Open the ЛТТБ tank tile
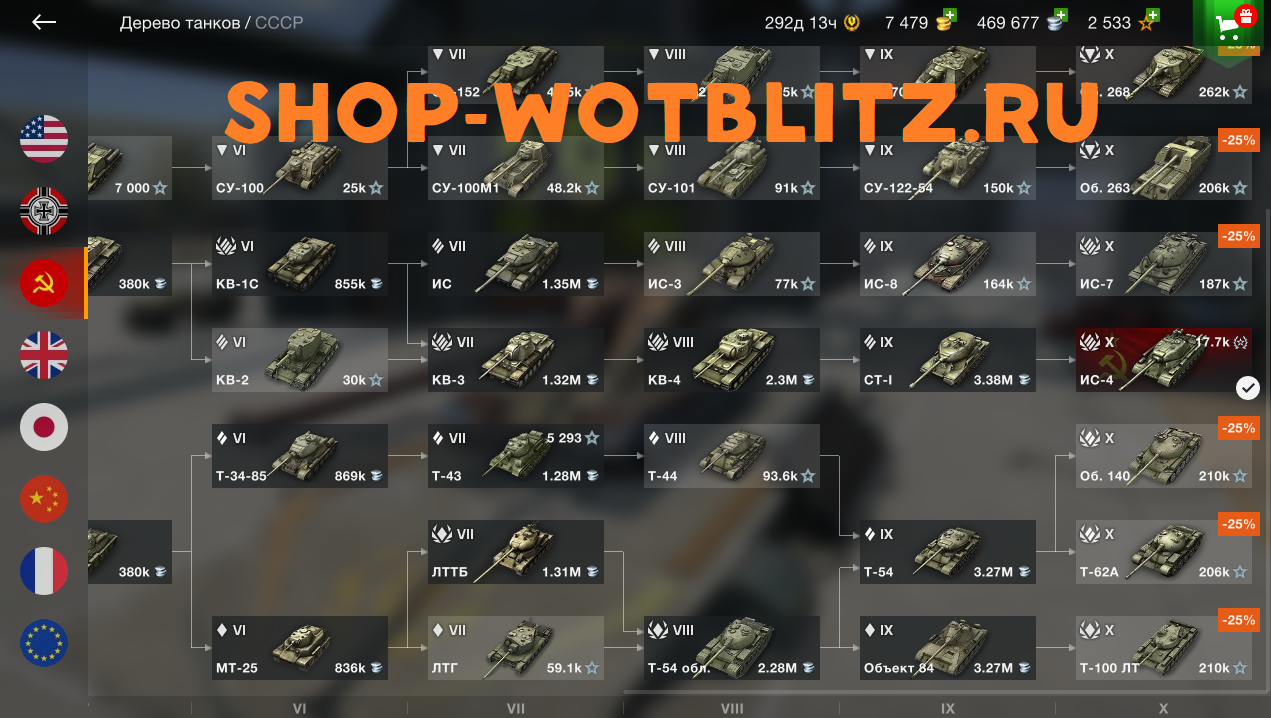Viewport: 1271px width, 718px height. (x=516, y=552)
